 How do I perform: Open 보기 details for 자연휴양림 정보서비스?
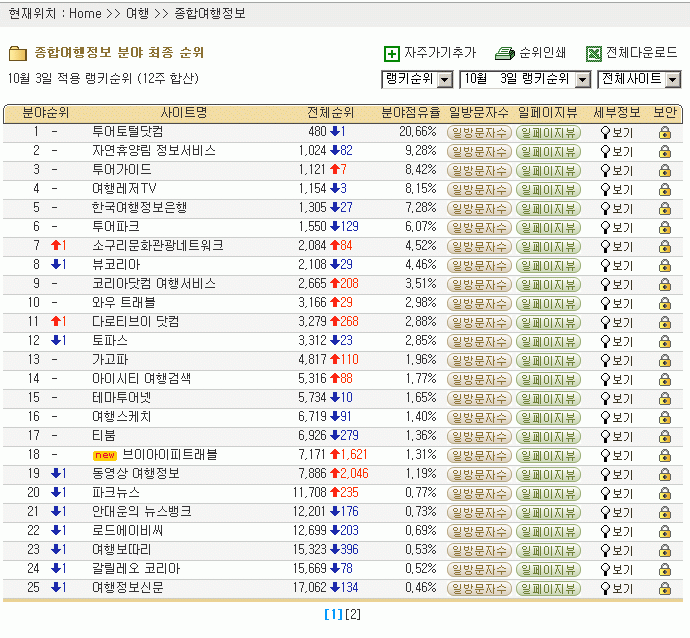[617, 152]
